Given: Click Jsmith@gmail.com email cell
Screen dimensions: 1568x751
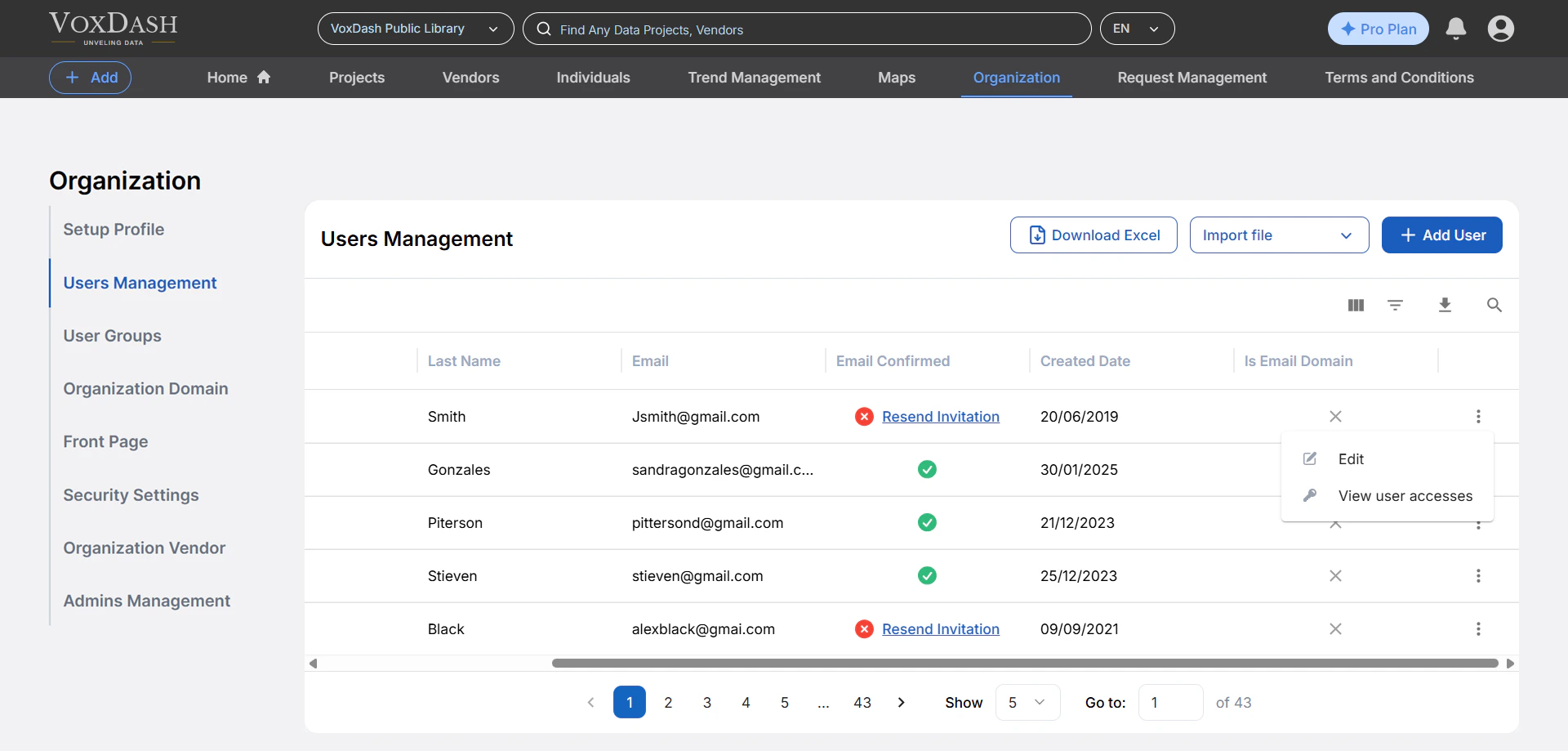Looking at the screenshot, I should pyautogui.click(x=696, y=417).
